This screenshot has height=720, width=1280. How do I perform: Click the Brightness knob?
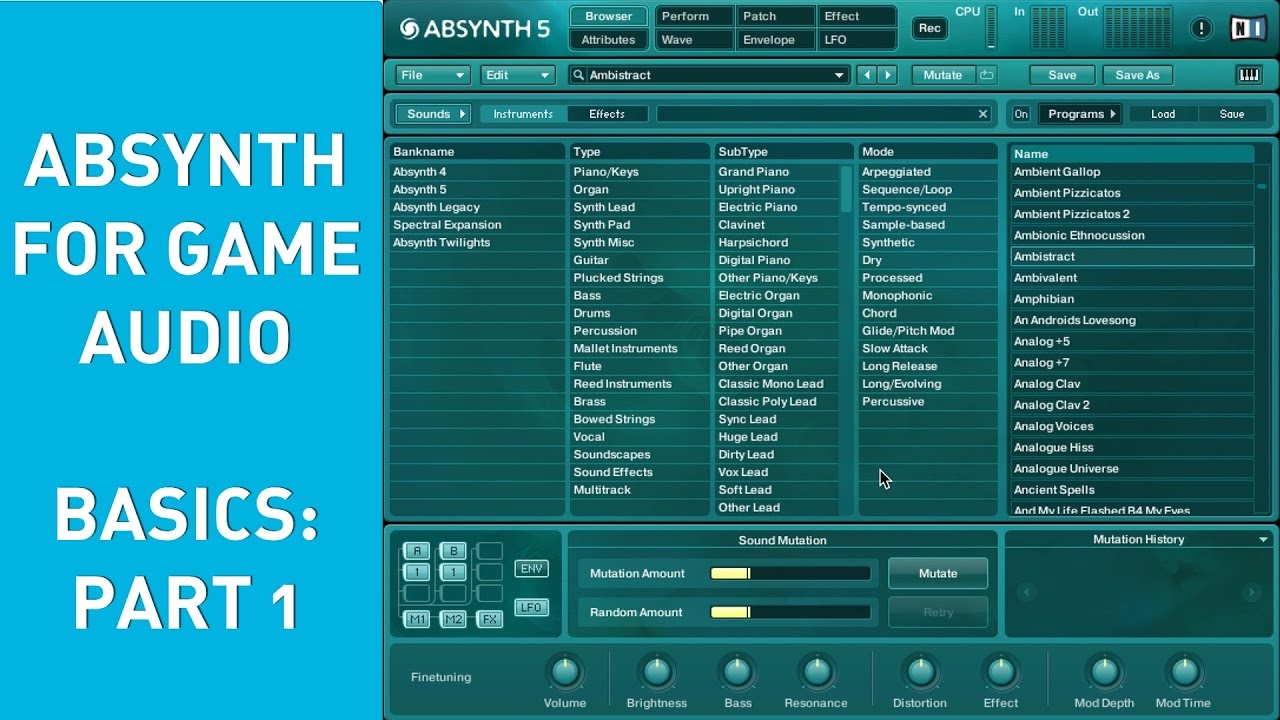[x=657, y=672]
